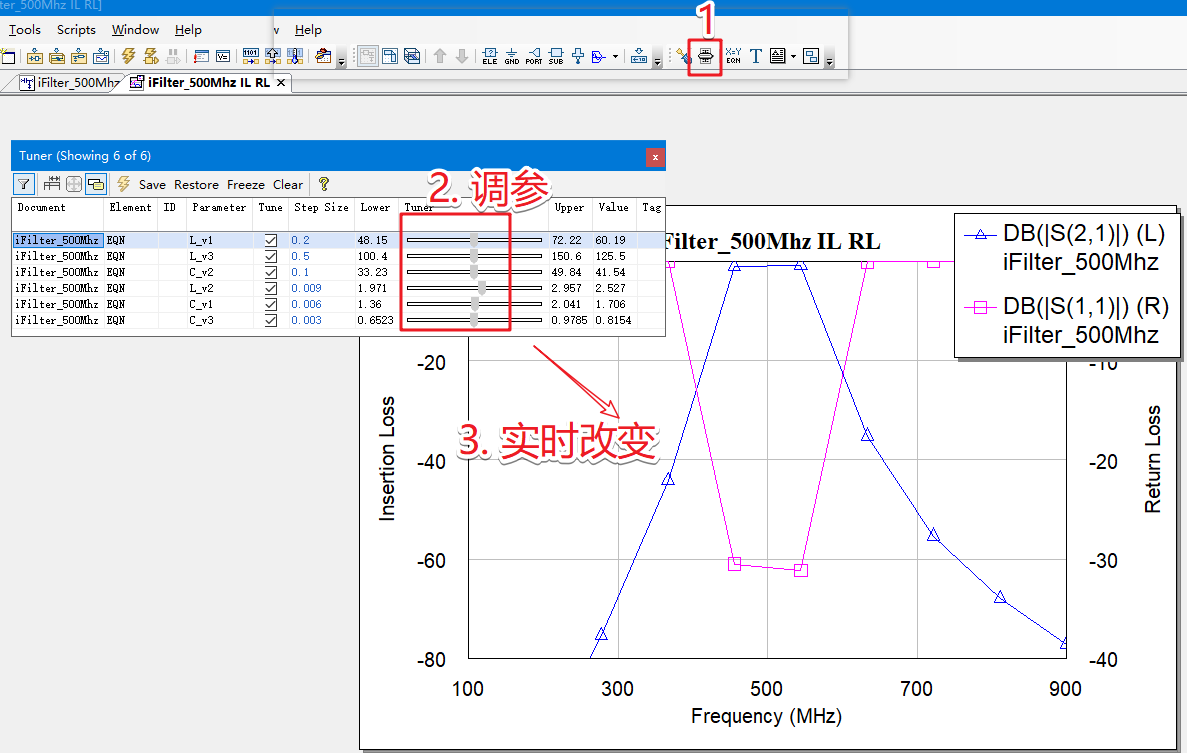Click the Upper bound value 49.84

tap(566, 272)
